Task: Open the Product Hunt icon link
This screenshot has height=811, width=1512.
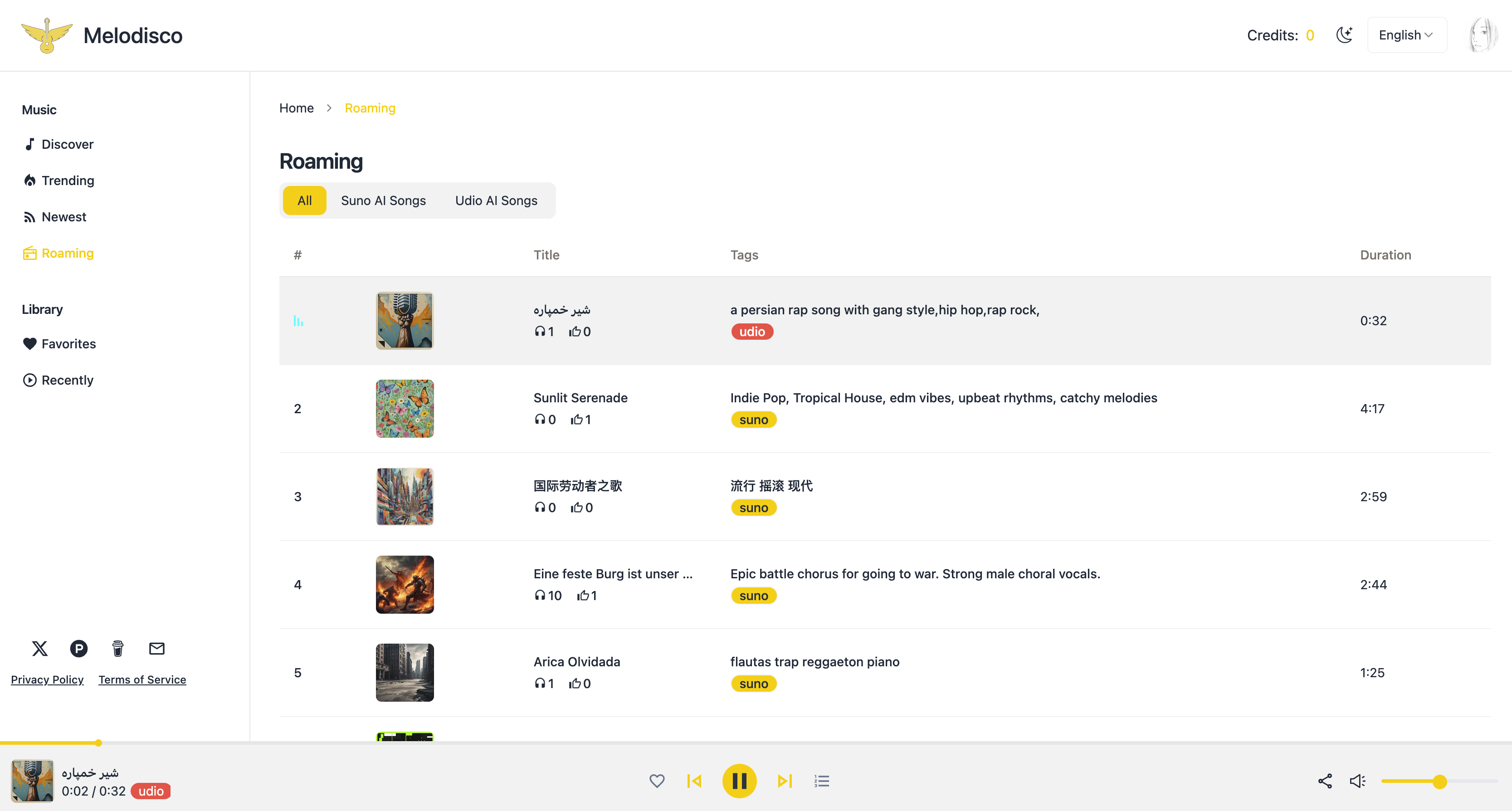Action: (x=78, y=648)
